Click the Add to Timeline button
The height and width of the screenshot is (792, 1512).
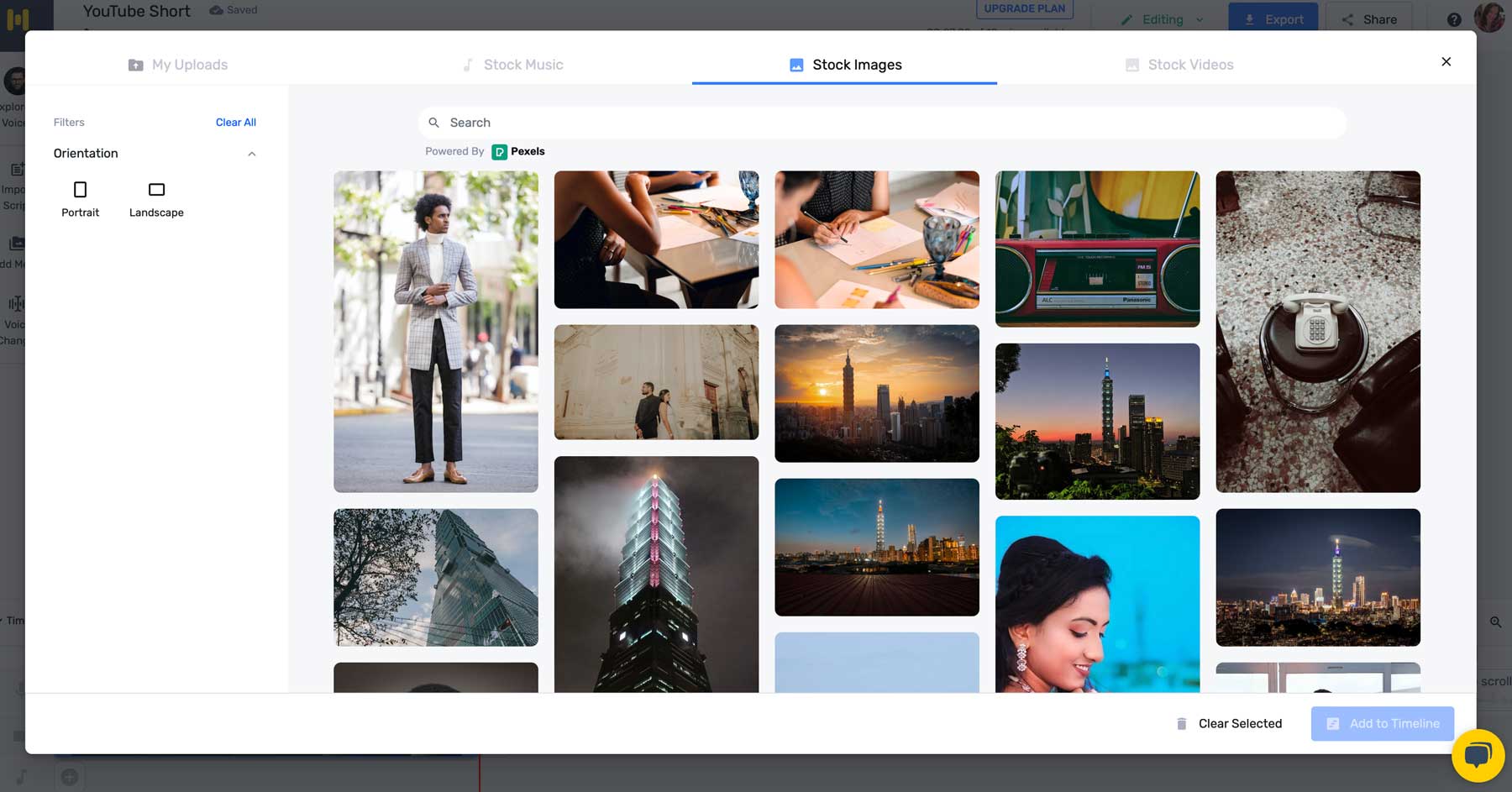point(1383,724)
